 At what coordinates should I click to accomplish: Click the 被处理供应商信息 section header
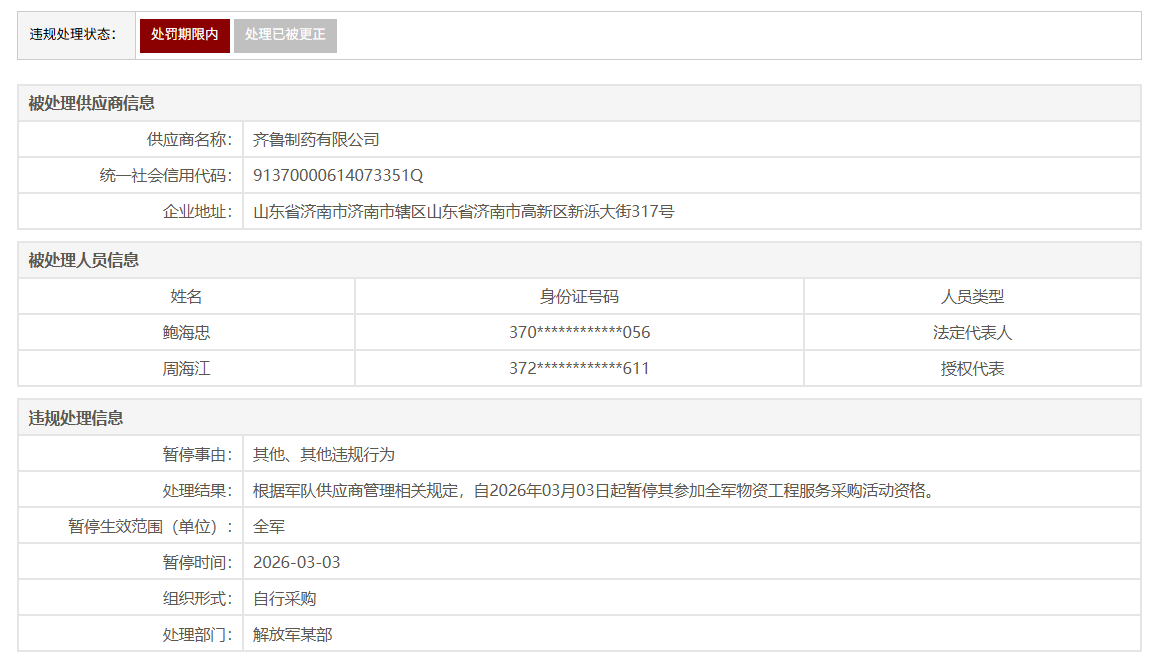point(91,103)
